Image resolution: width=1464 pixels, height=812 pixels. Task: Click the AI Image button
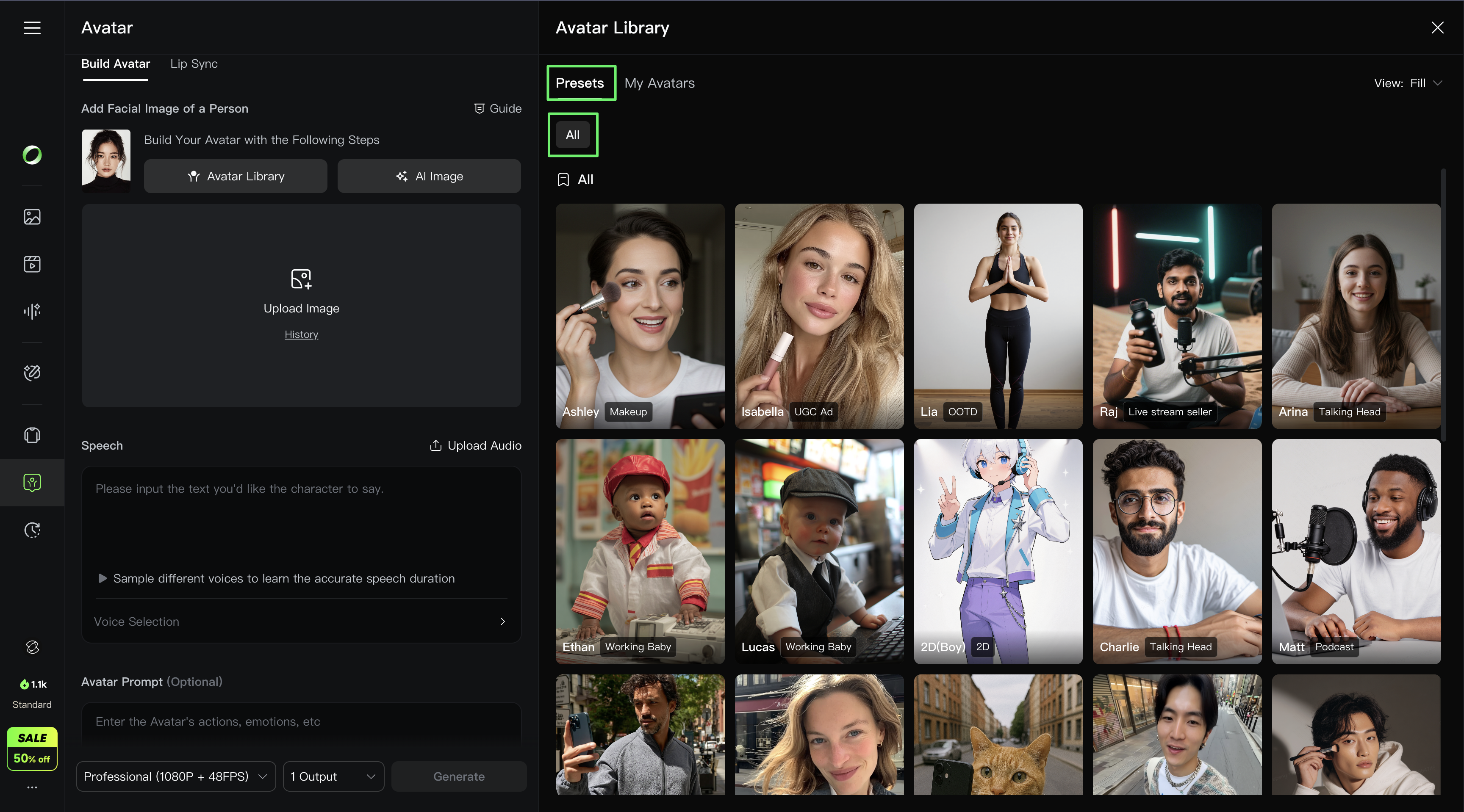point(429,177)
